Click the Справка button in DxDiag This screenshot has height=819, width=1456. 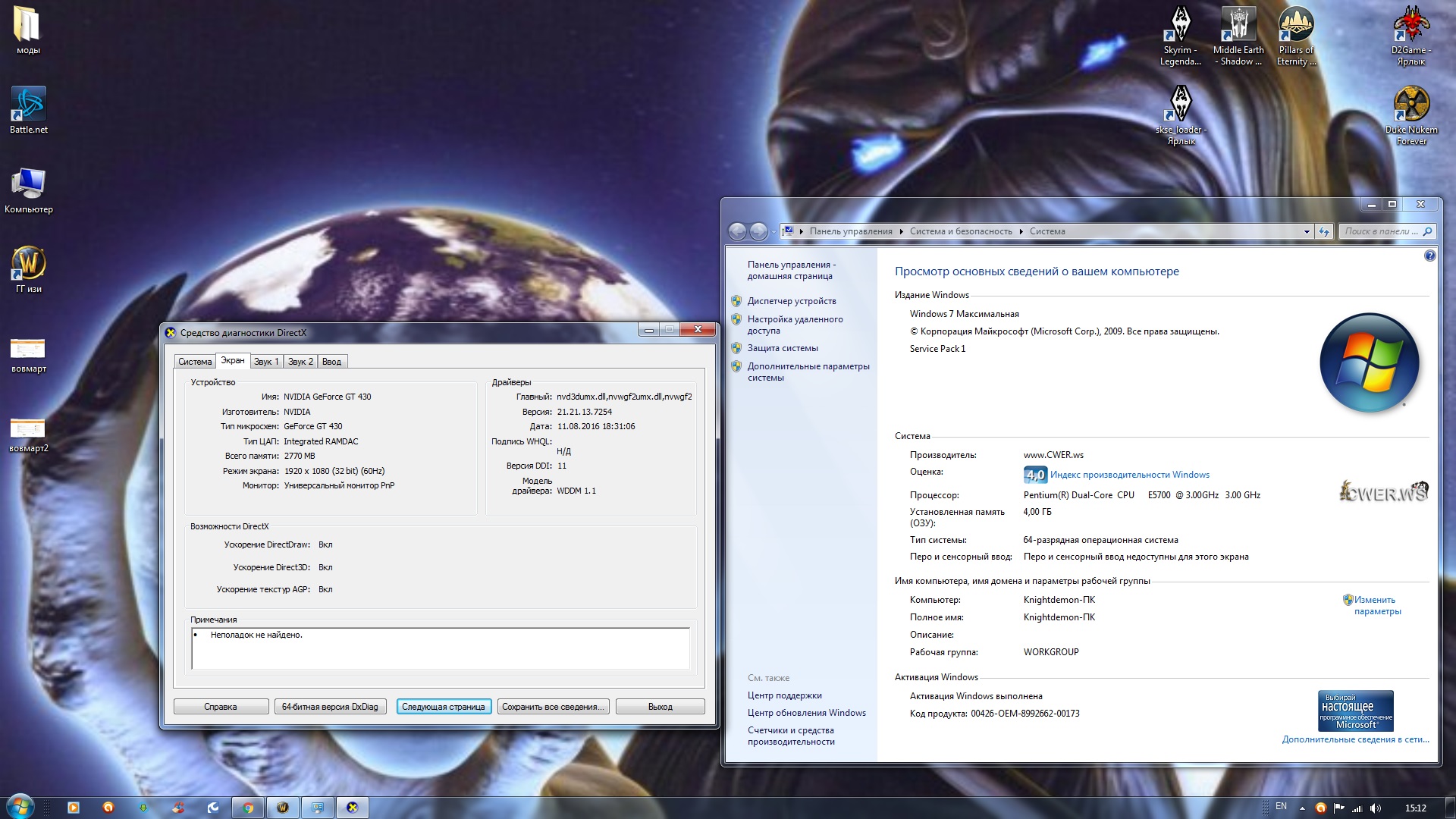point(221,707)
